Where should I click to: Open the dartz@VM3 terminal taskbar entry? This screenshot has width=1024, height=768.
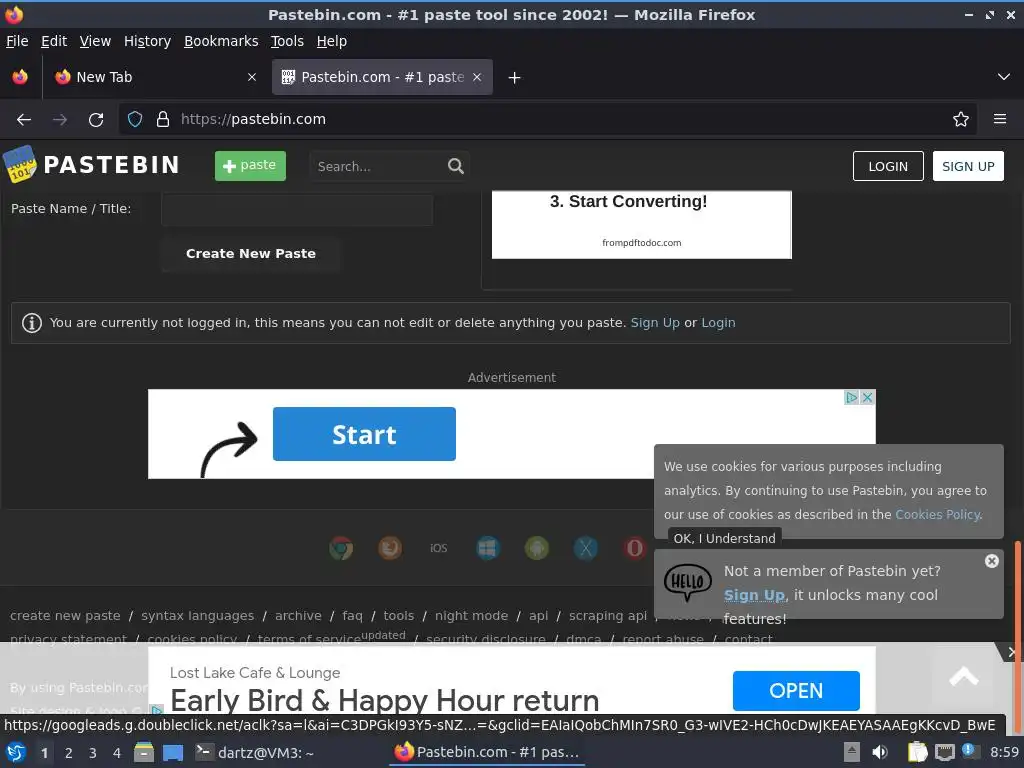coord(255,753)
